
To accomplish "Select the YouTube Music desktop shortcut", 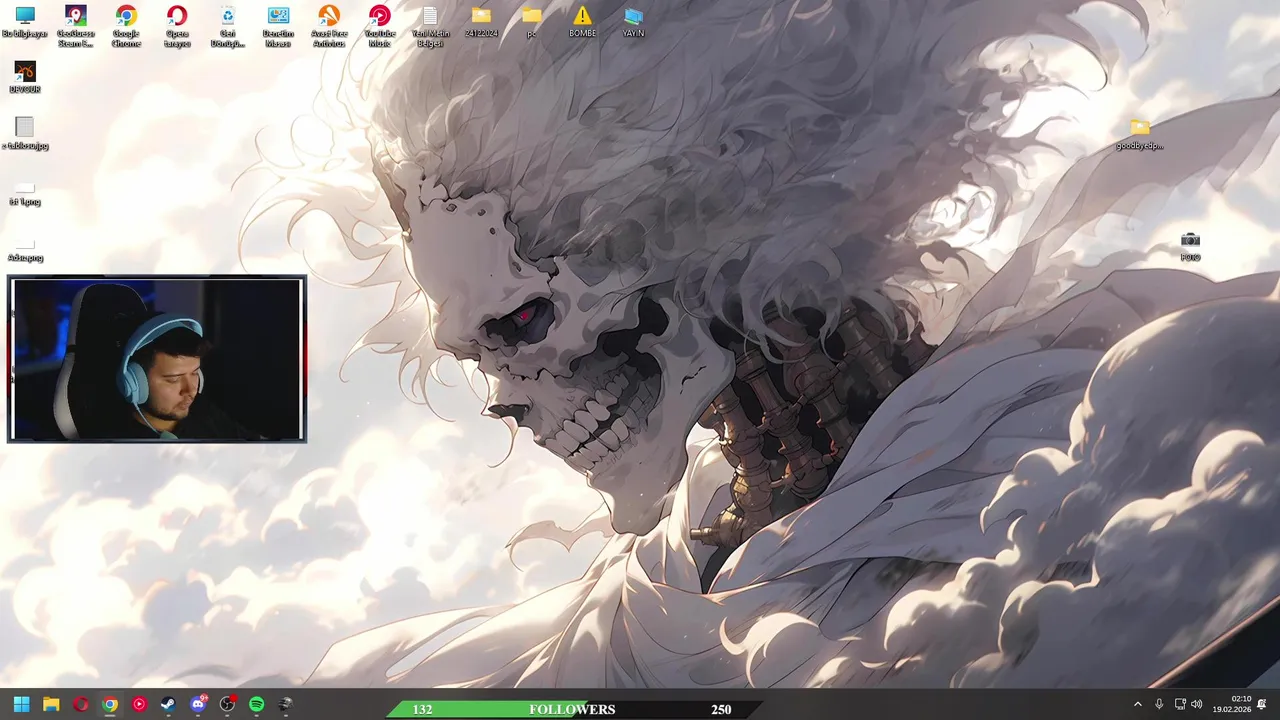I will [x=380, y=26].
